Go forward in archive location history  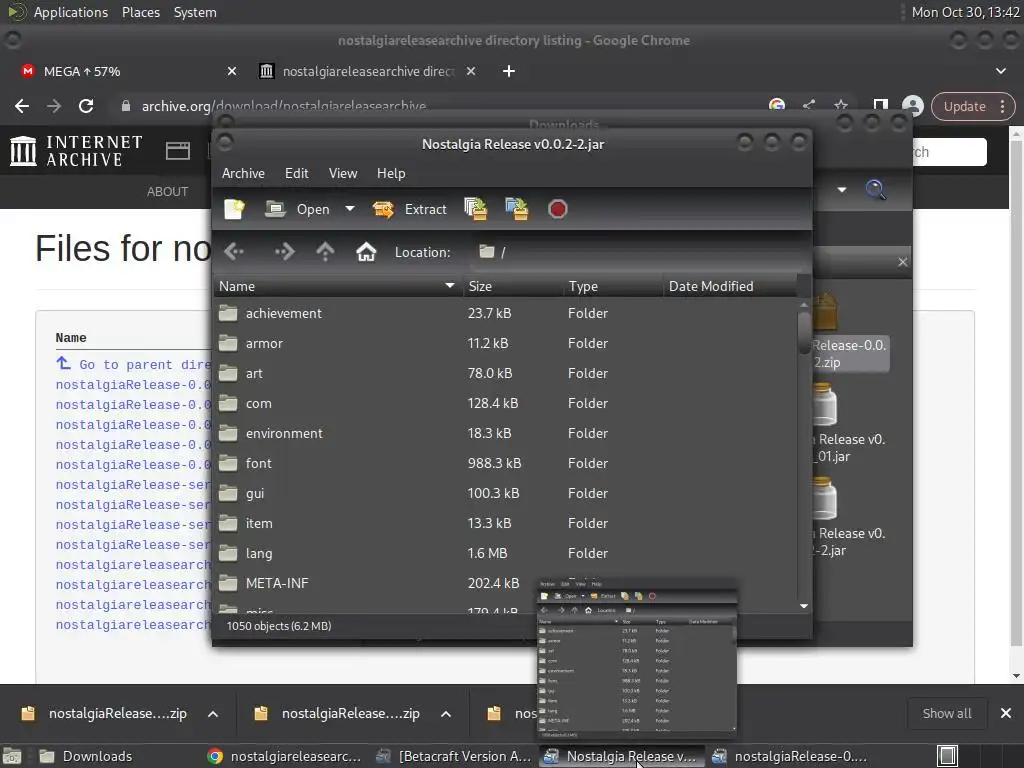[284, 251]
